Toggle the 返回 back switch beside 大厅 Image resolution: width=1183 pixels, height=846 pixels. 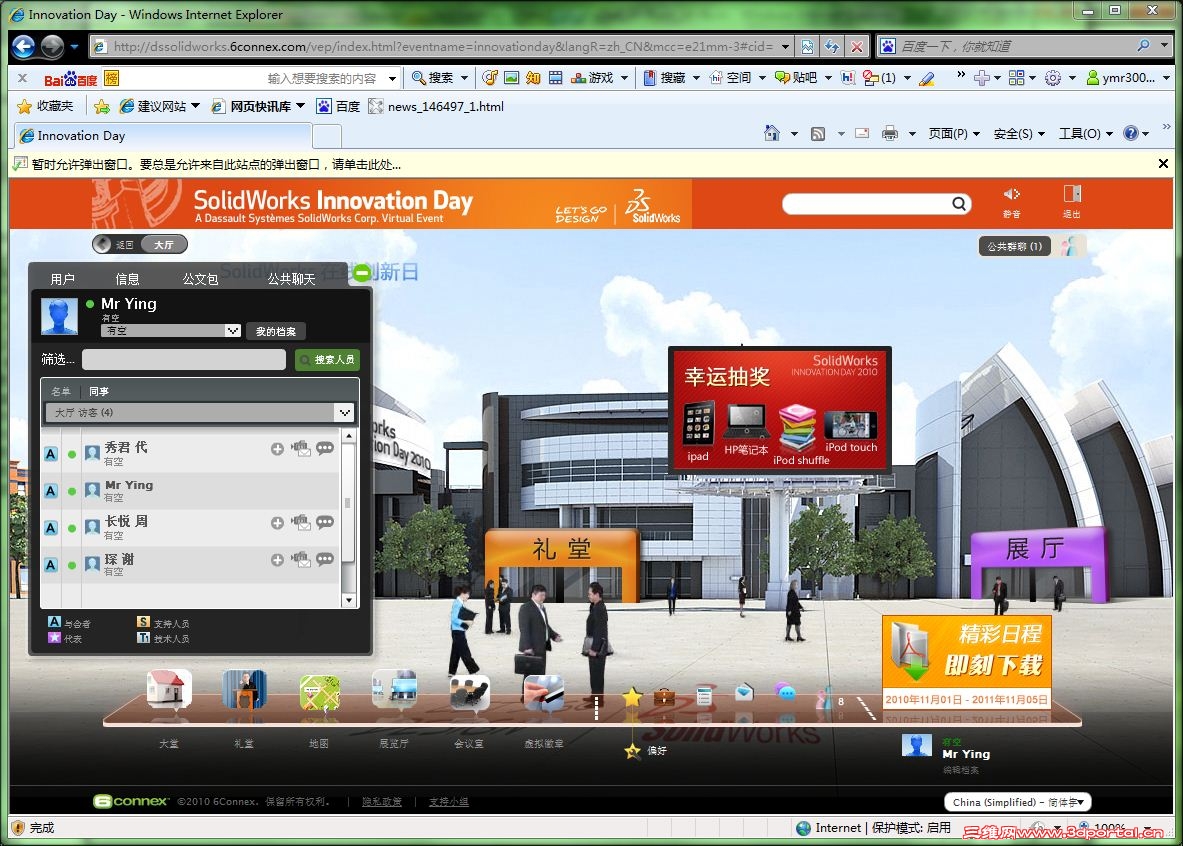pyautogui.click(x=114, y=245)
